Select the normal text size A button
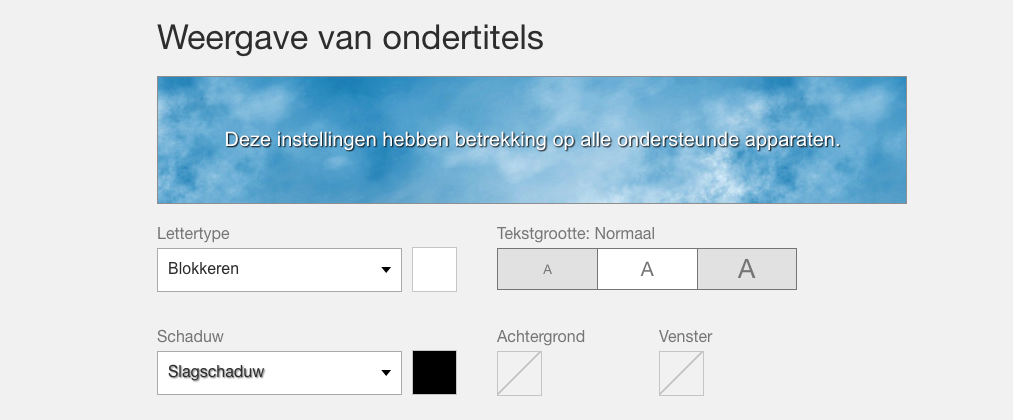The width and height of the screenshot is (1013, 420). click(647, 269)
